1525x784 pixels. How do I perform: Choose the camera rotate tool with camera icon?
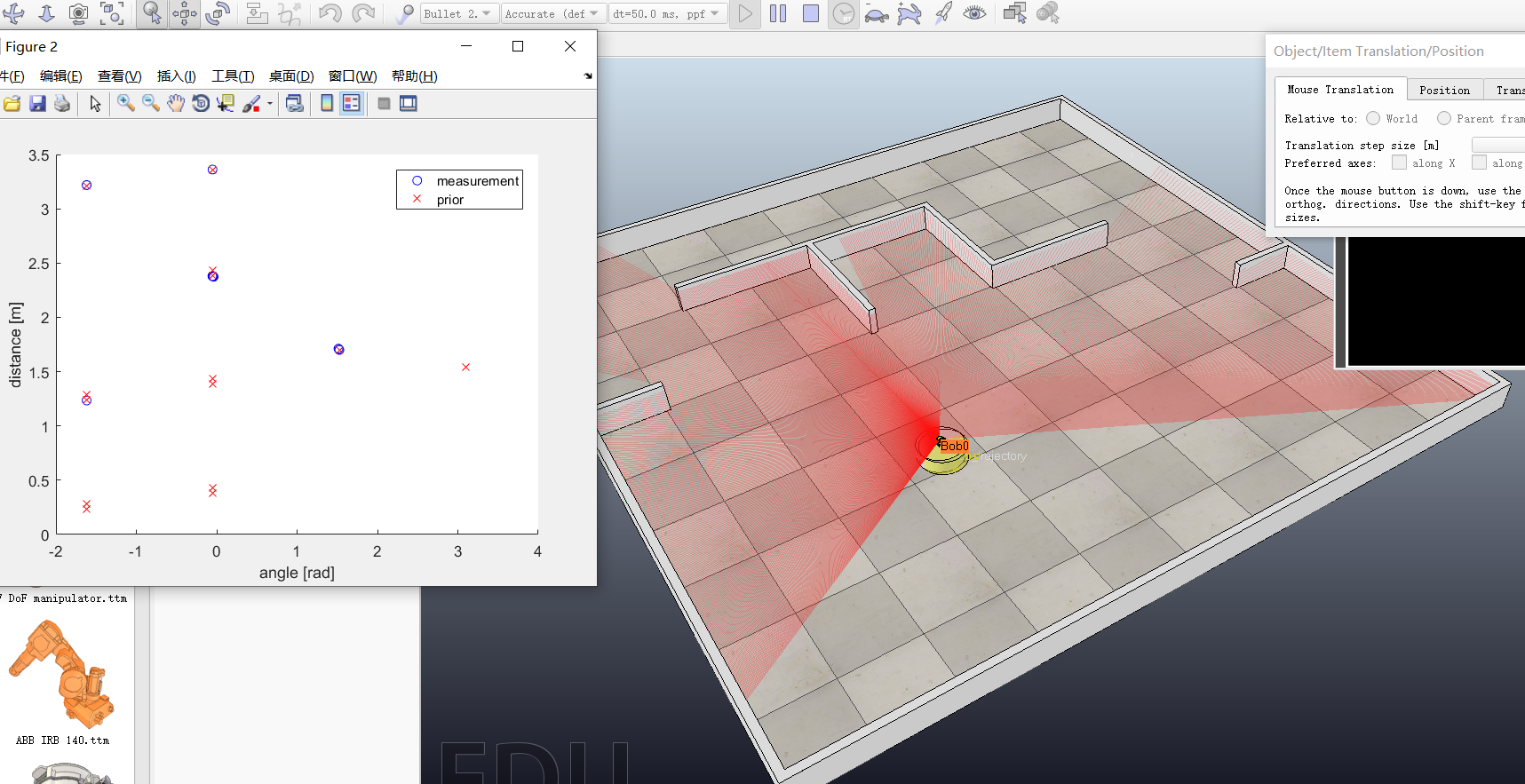(78, 13)
